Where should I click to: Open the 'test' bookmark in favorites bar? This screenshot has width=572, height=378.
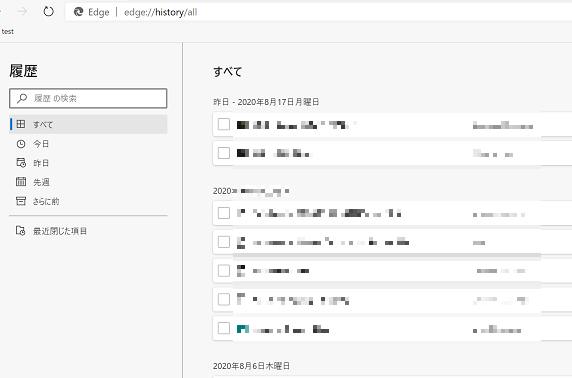click(x=8, y=32)
